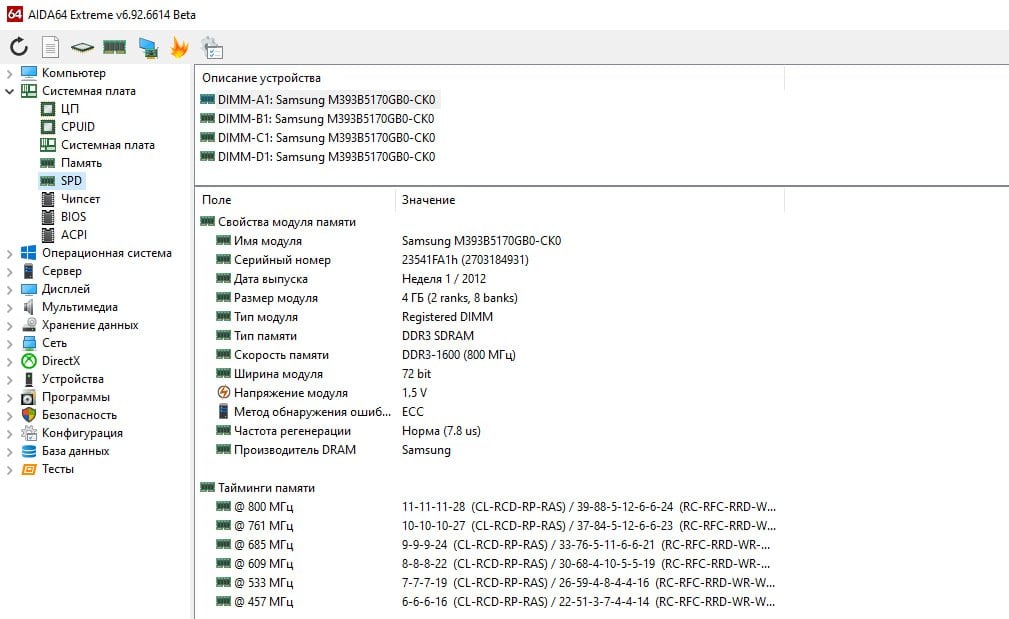Open the BIOS tree item
Screen dimensions: 1009x619
73,217
